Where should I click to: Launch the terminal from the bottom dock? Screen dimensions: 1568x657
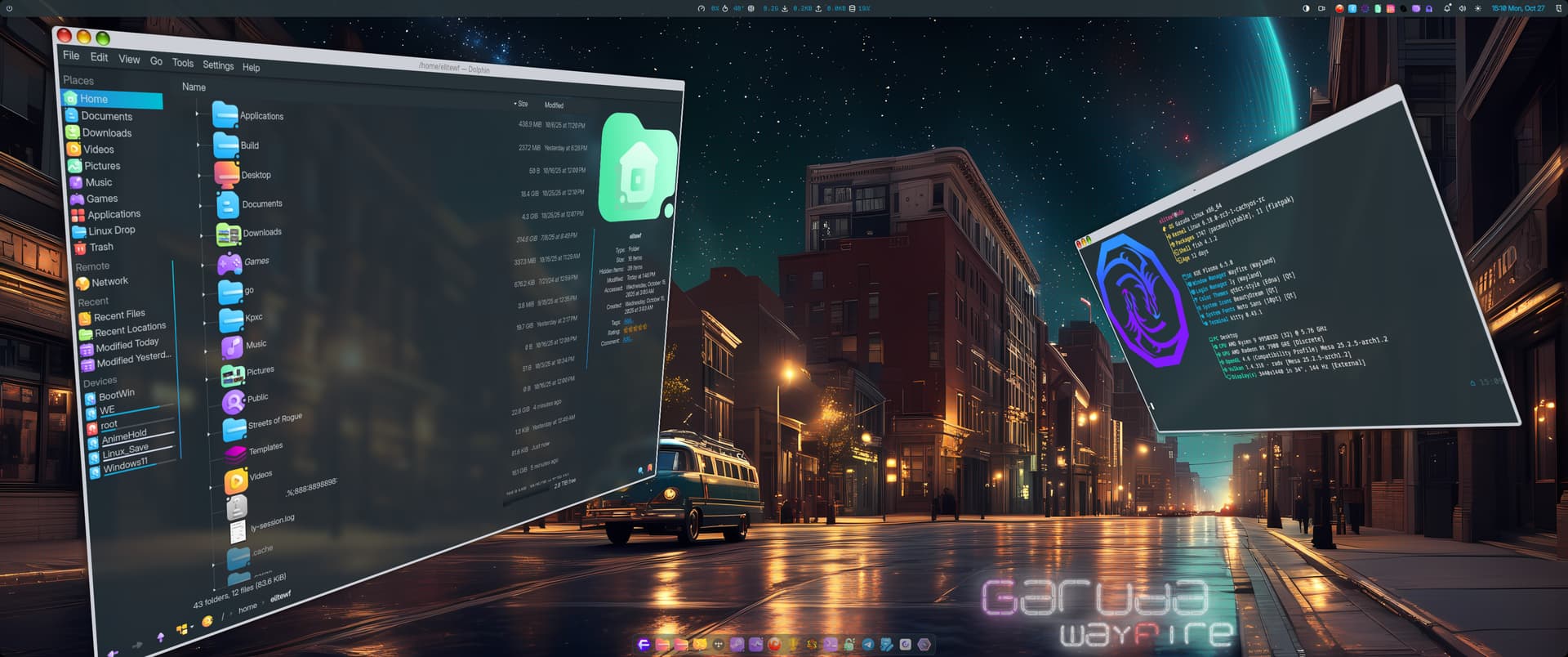831,645
